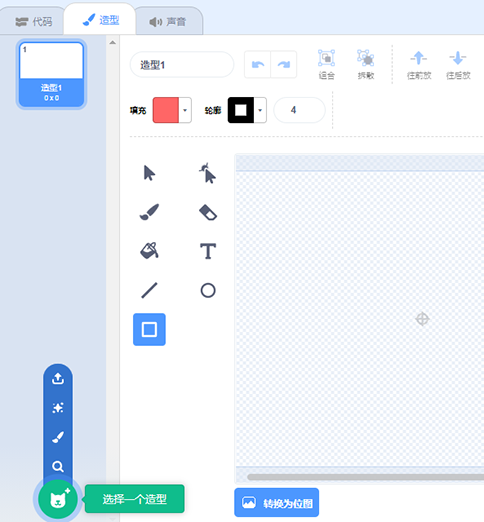Select the Line tool
Image resolution: width=484 pixels, height=522 pixels.
point(149,290)
